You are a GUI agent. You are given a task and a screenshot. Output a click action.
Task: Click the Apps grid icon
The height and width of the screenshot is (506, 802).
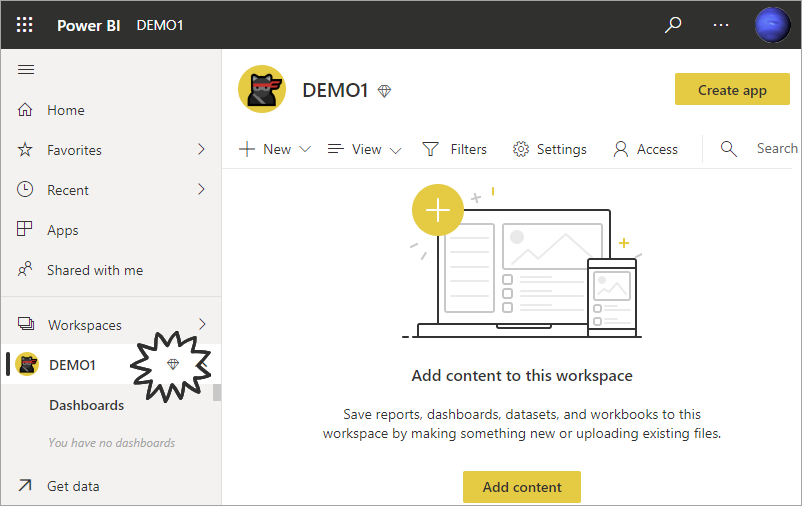pyautogui.click(x=25, y=229)
